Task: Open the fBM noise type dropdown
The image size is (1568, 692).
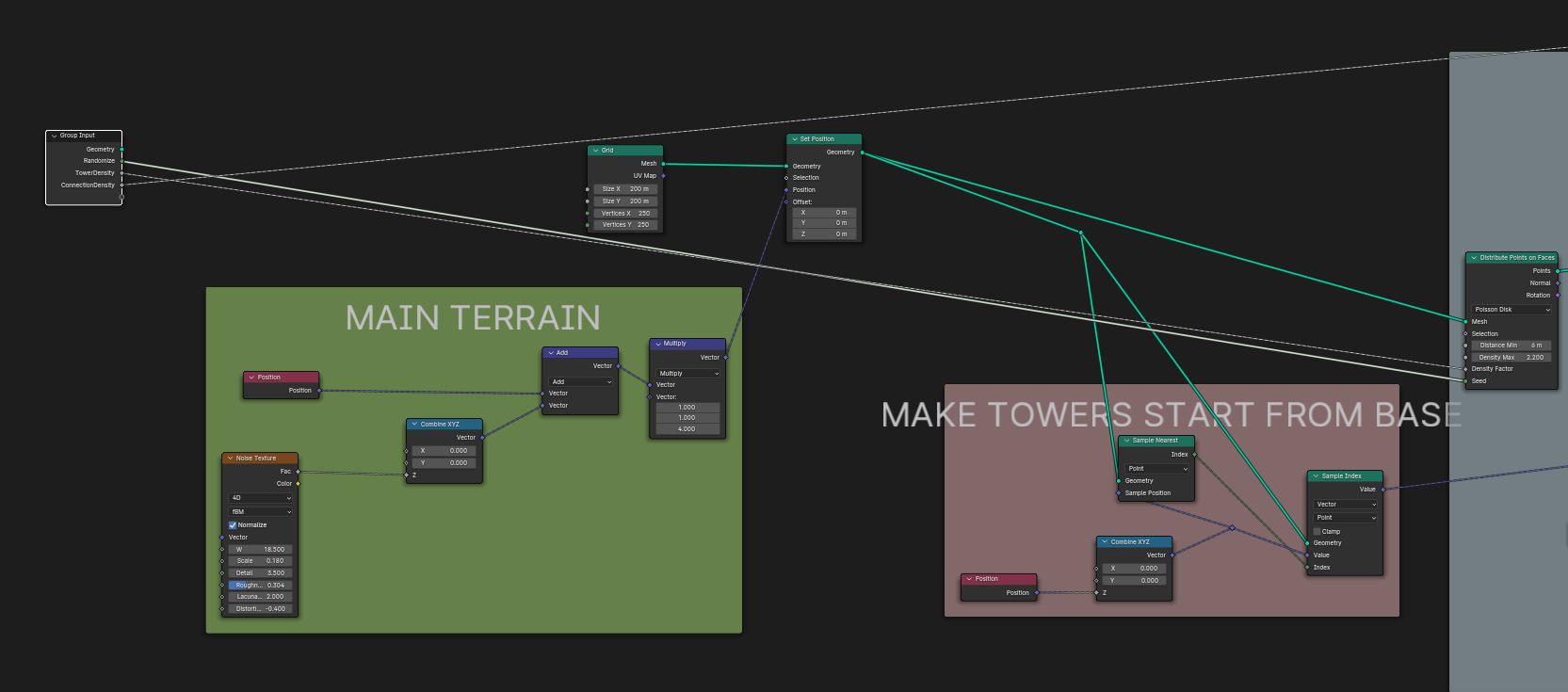Action: 261,512
